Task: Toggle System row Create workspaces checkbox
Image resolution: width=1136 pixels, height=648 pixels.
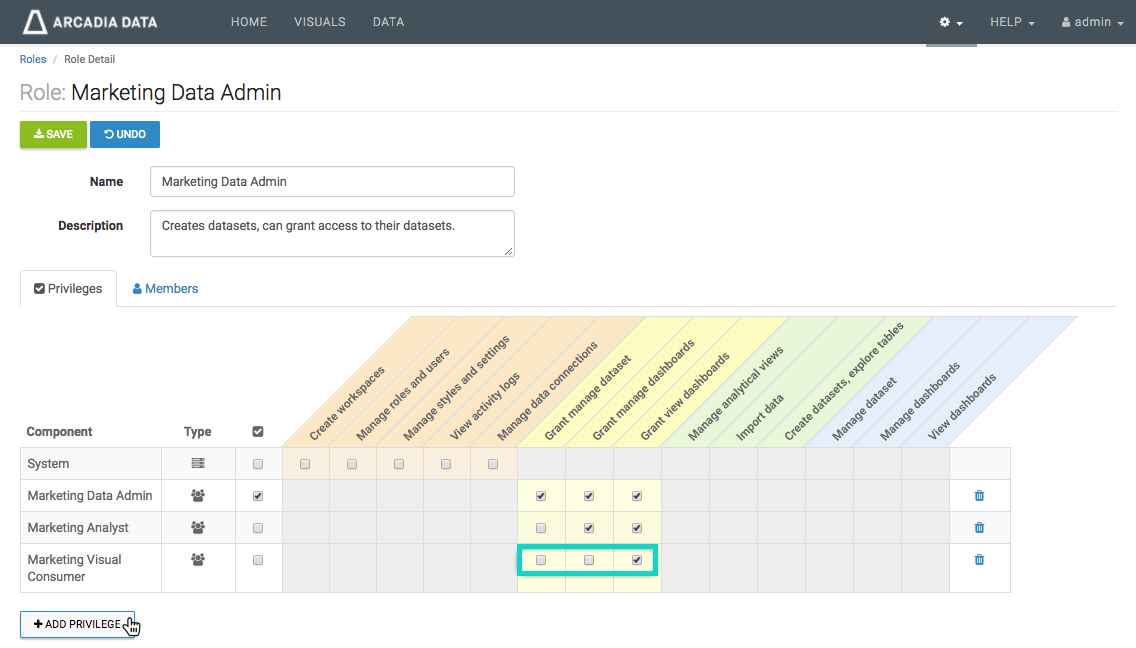Action: tap(305, 464)
